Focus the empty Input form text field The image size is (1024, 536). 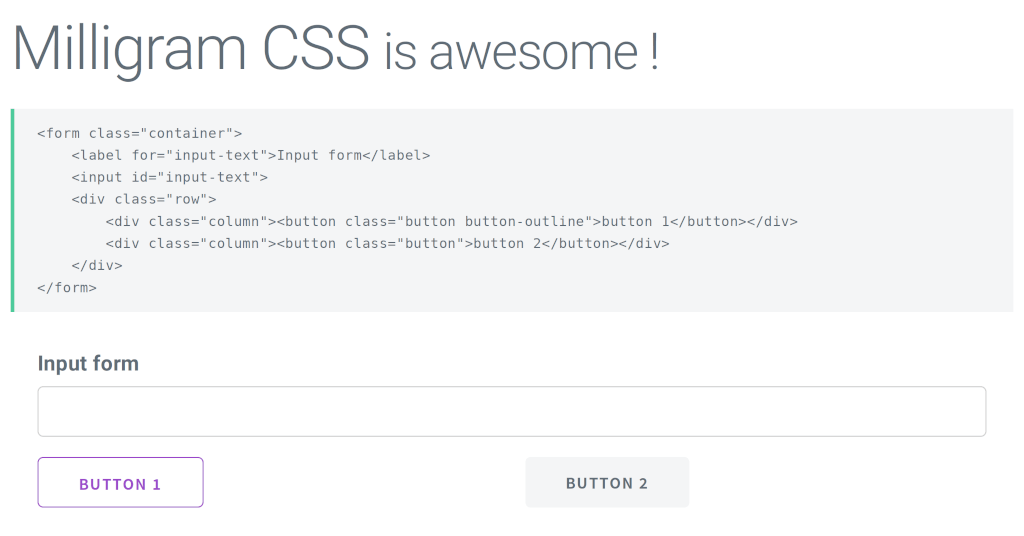(x=511, y=411)
